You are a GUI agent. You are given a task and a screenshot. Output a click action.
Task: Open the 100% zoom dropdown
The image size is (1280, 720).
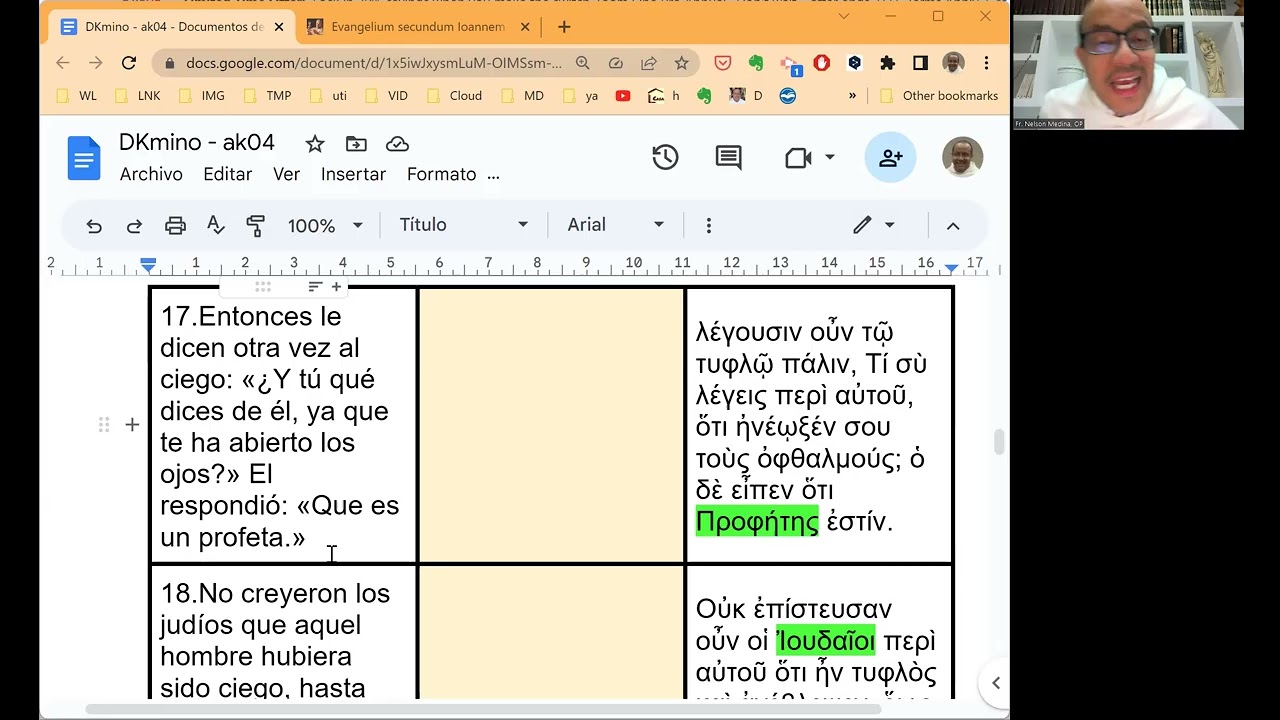pyautogui.click(x=325, y=225)
